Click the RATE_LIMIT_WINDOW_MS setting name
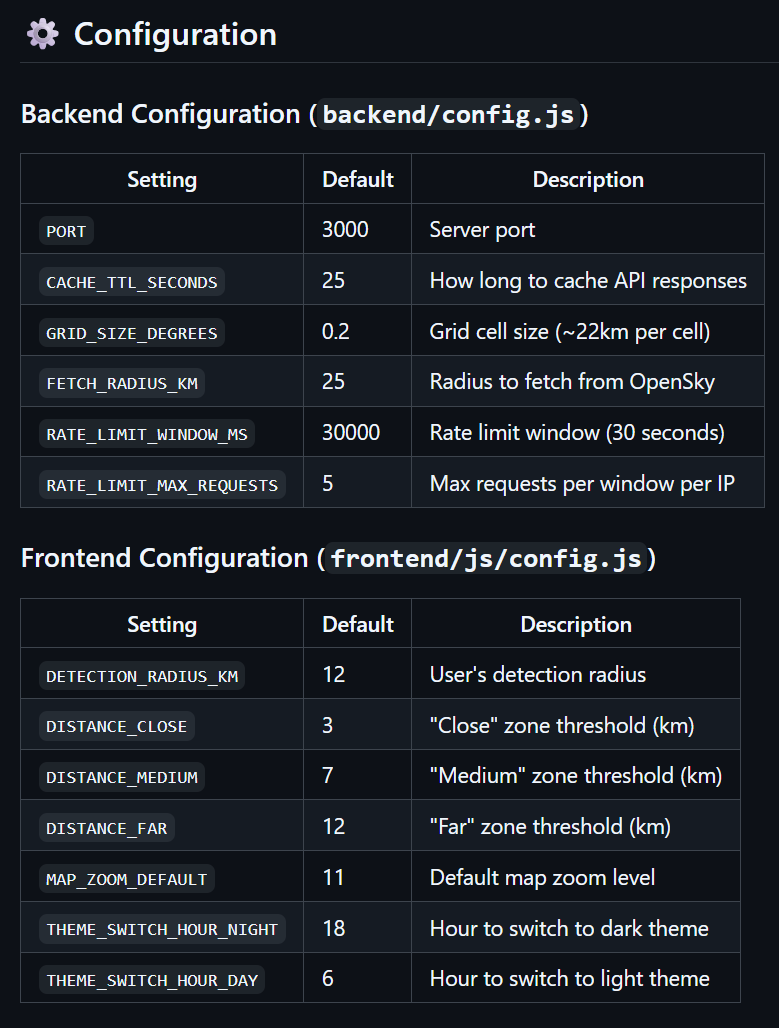This screenshot has height=1028, width=779. (x=147, y=434)
